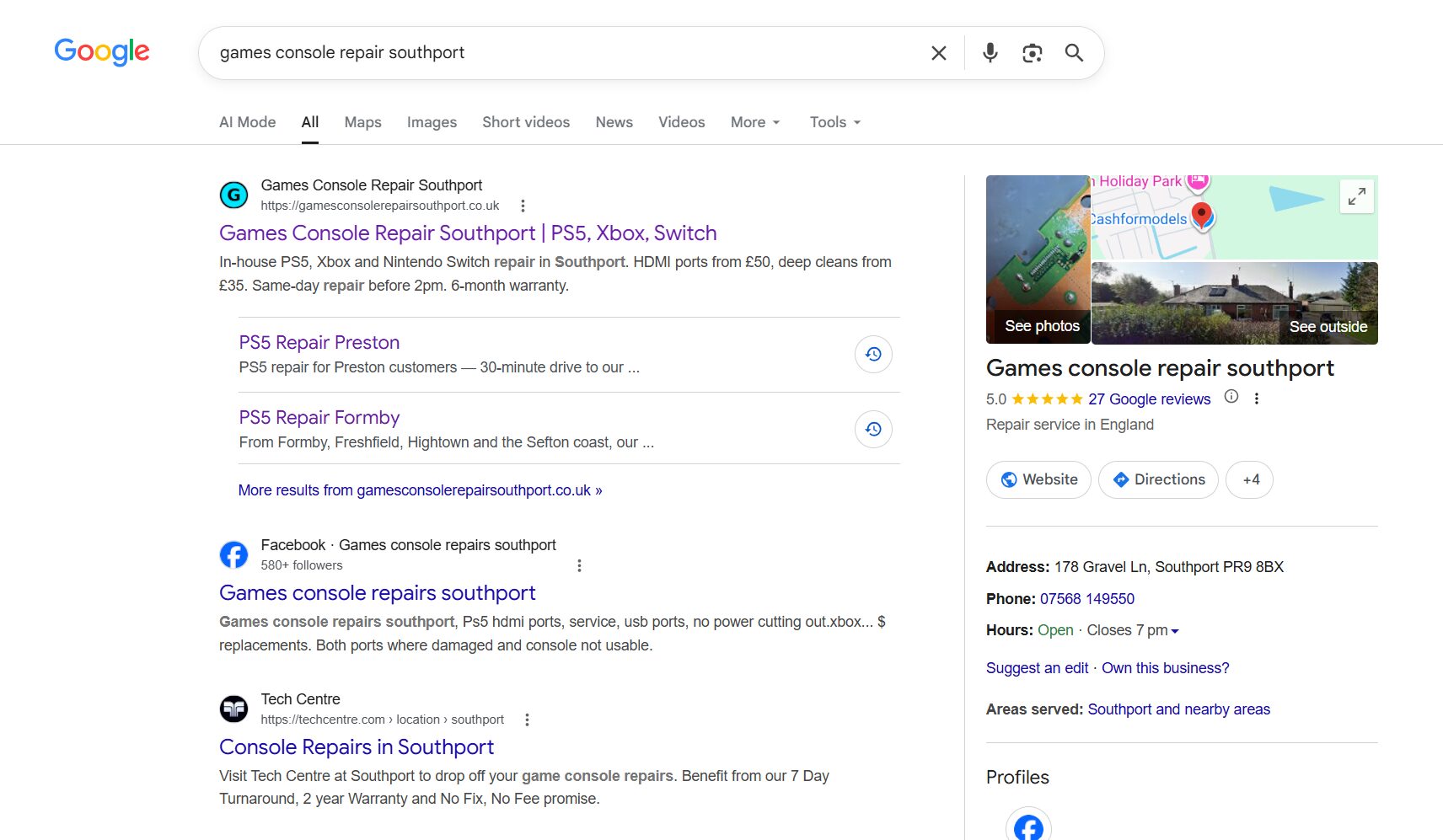Click the magnifying glass search icon
Viewport: 1443px width, 840px height.
(1074, 53)
